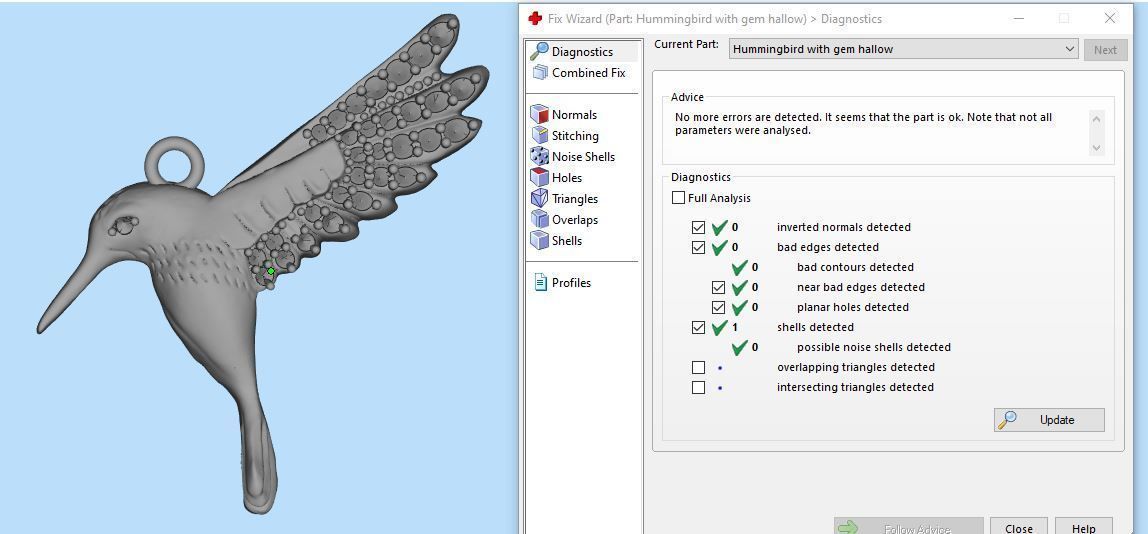Open the Profiles page label
Viewport: 1148px width, 534px height.
(x=571, y=283)
